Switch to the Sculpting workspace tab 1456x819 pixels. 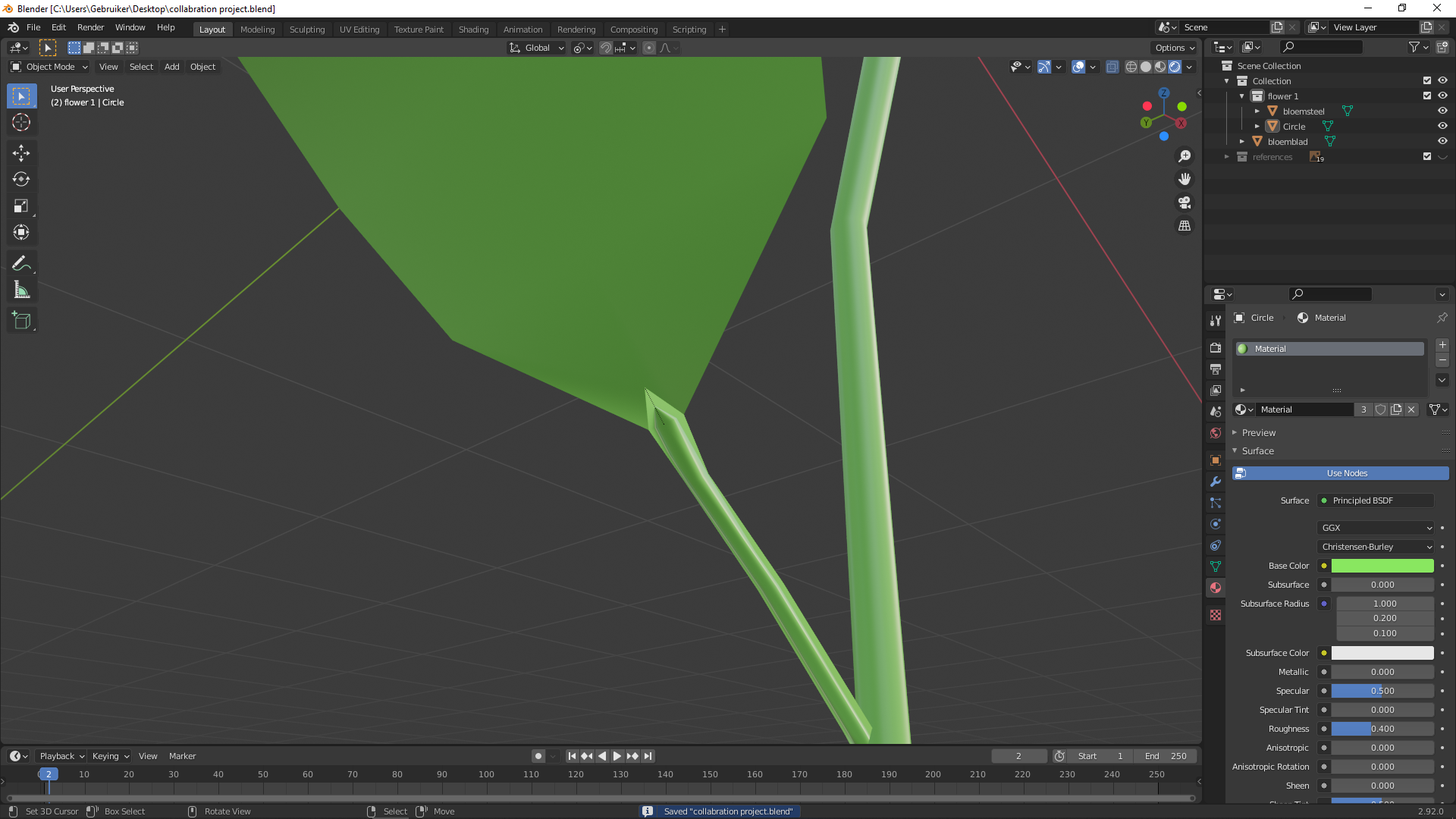coord(306,29)
